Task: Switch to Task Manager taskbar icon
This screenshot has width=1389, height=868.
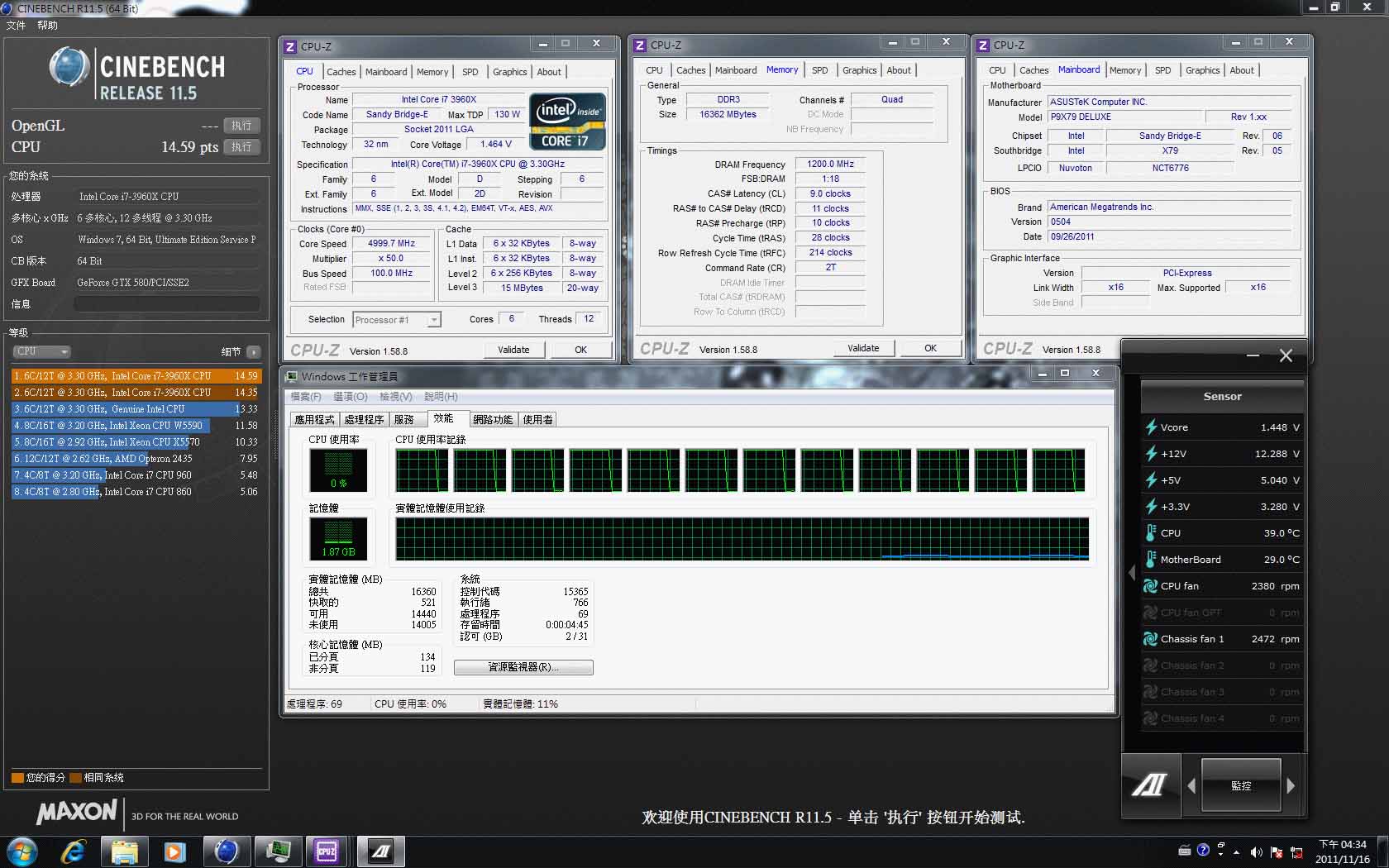Action: tap(277, 851)
